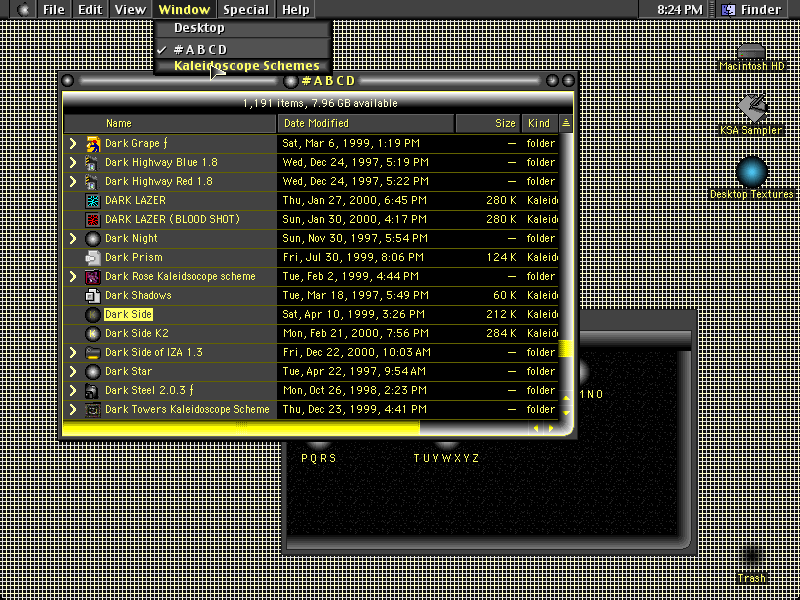Select the Dark Prism file name
Screen dimensions: 800x600
click(134, 258)
